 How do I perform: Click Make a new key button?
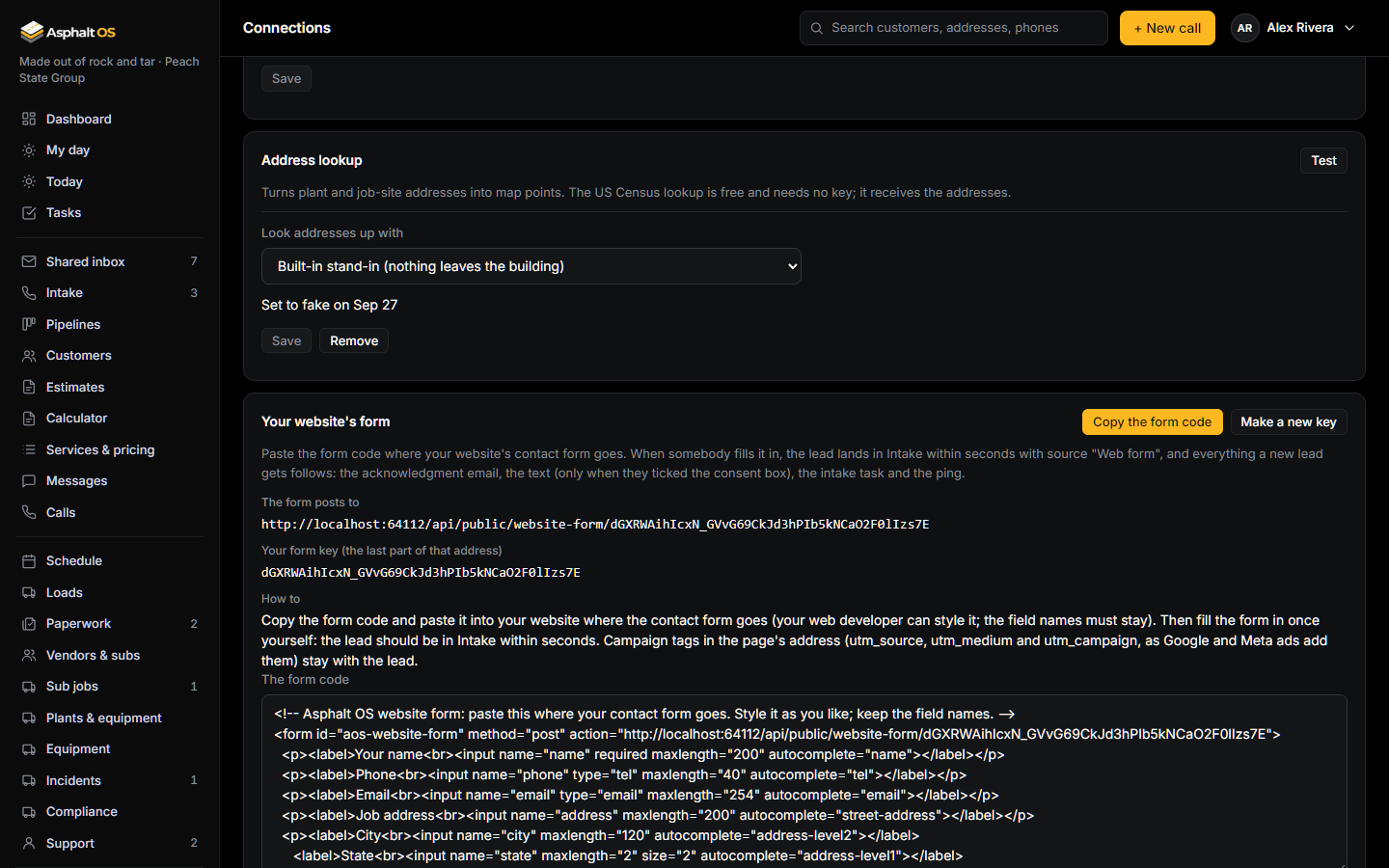pos(1288,421)
